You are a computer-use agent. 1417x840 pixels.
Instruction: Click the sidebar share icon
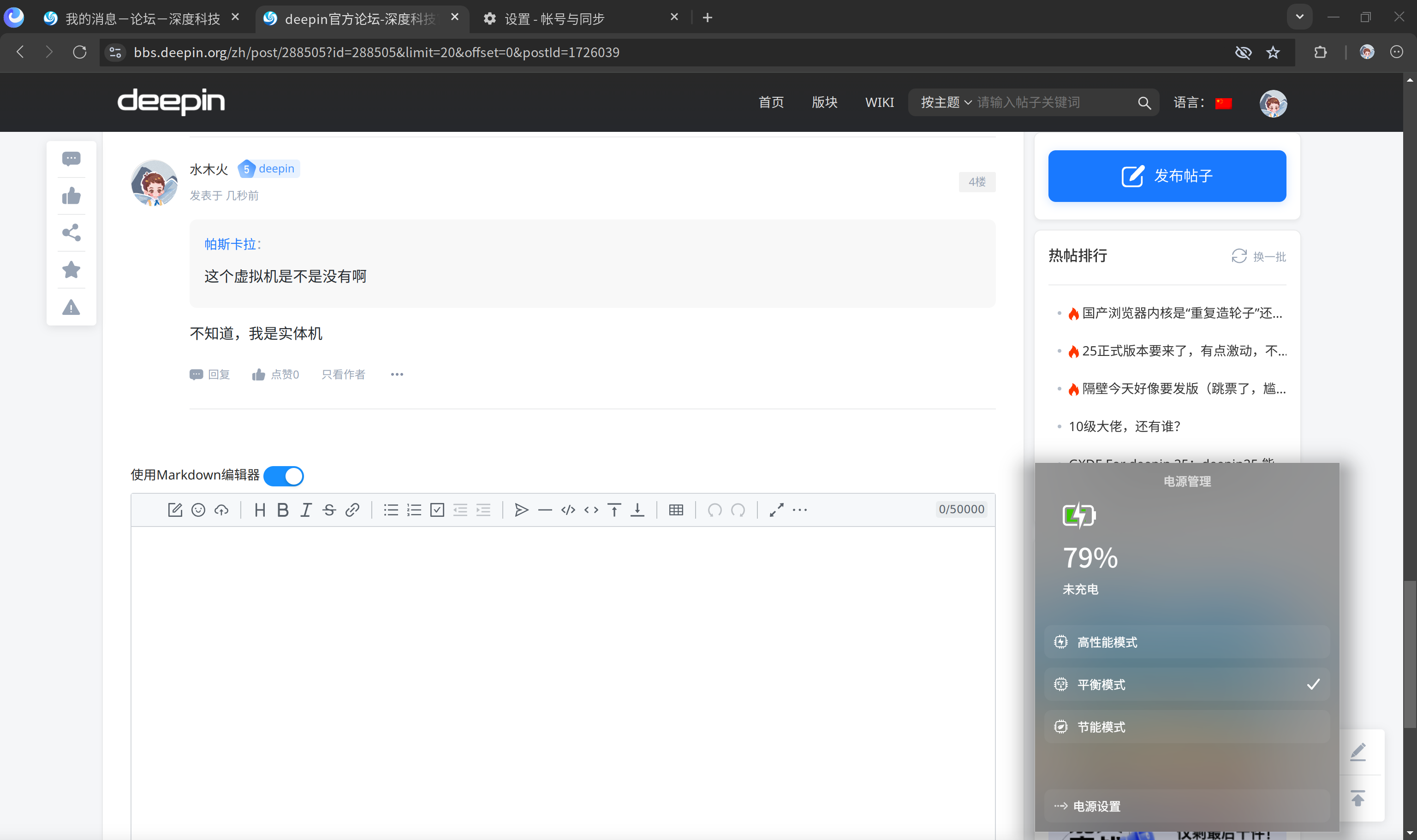pyautogui.click(x=71, y=233)
